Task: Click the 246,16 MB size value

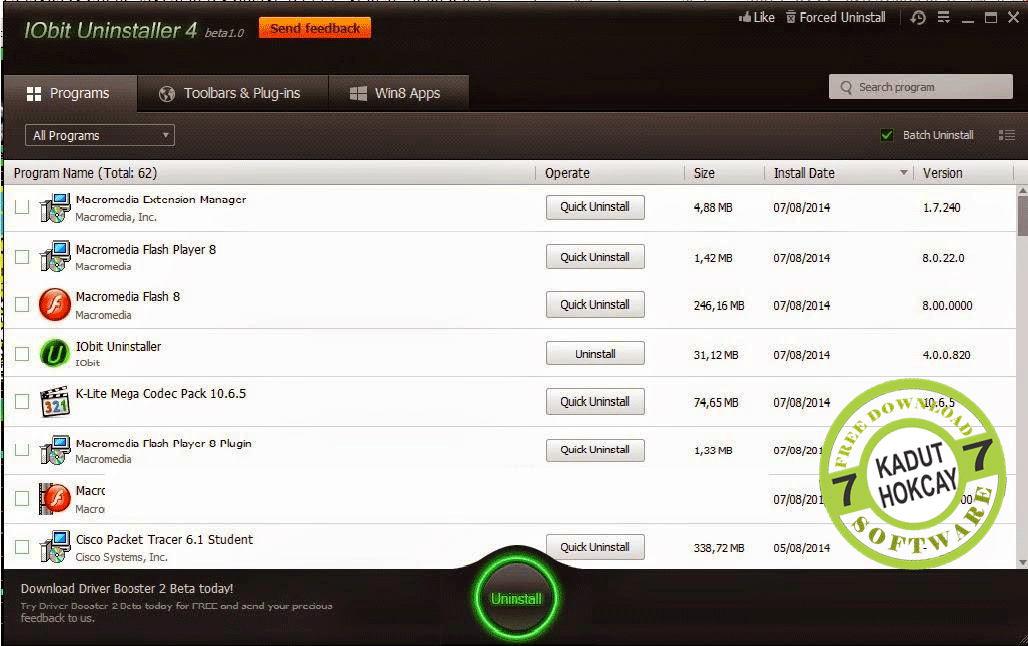Action: (719, 306)
